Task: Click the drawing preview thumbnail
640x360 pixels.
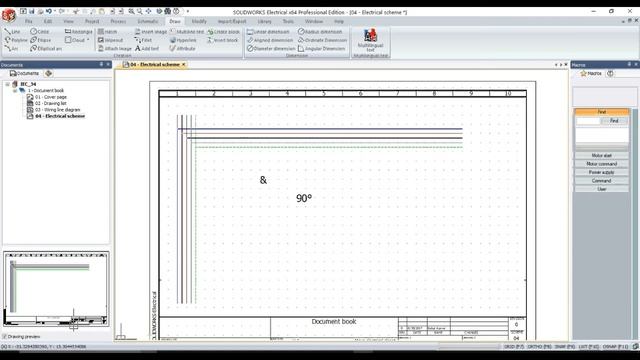Action: (56, 289)
